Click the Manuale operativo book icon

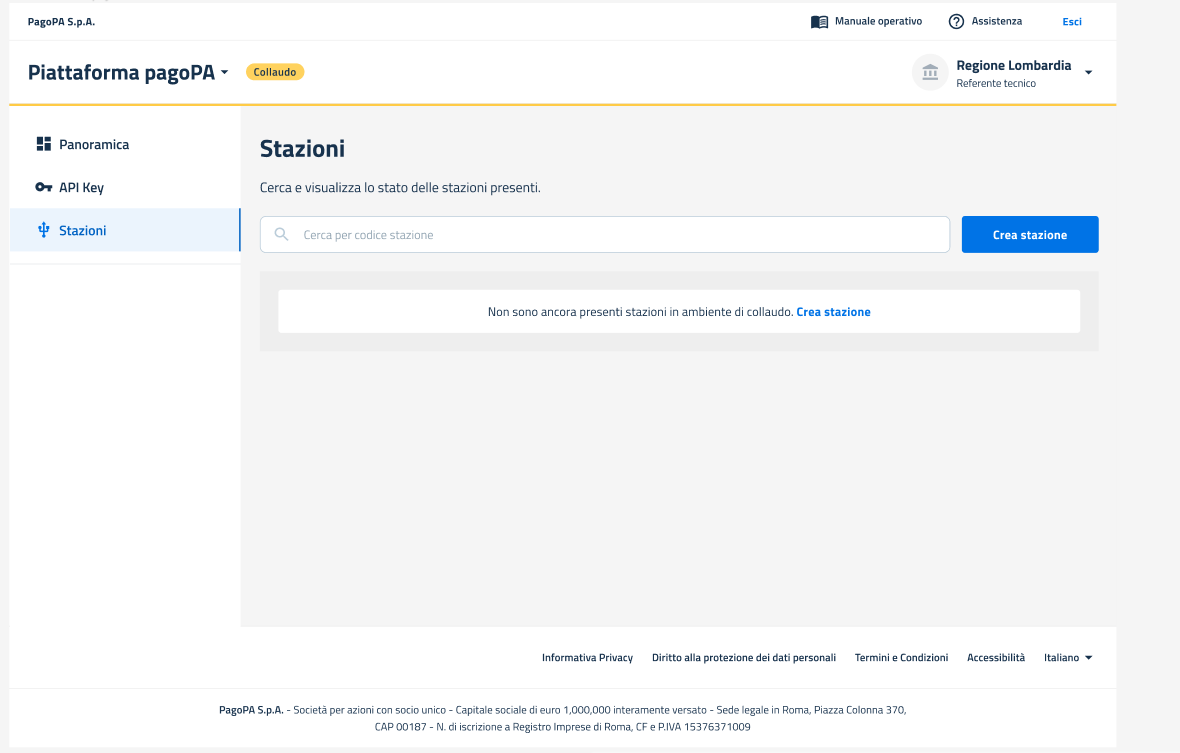tap(819, 22)
